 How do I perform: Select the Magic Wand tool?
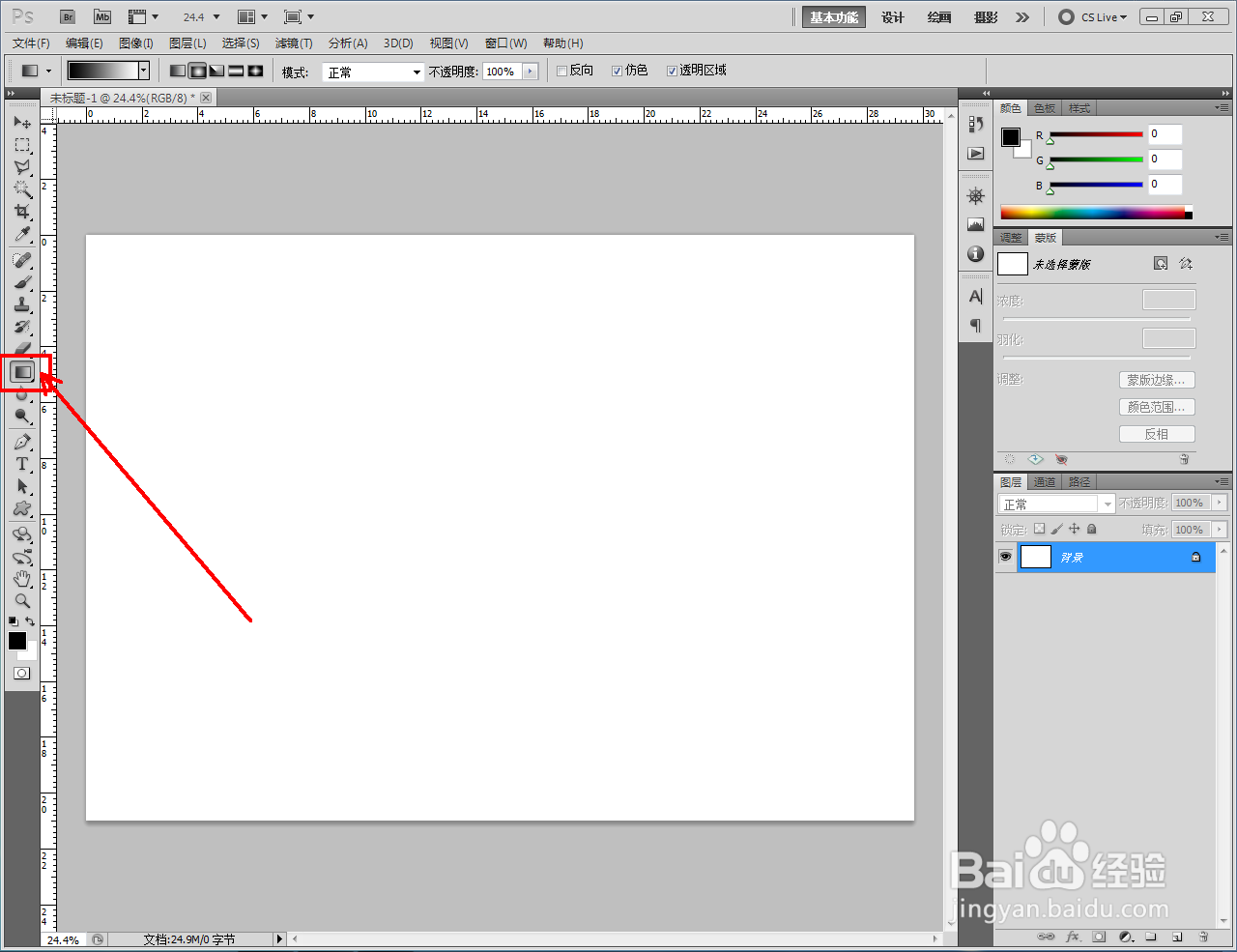22,189
